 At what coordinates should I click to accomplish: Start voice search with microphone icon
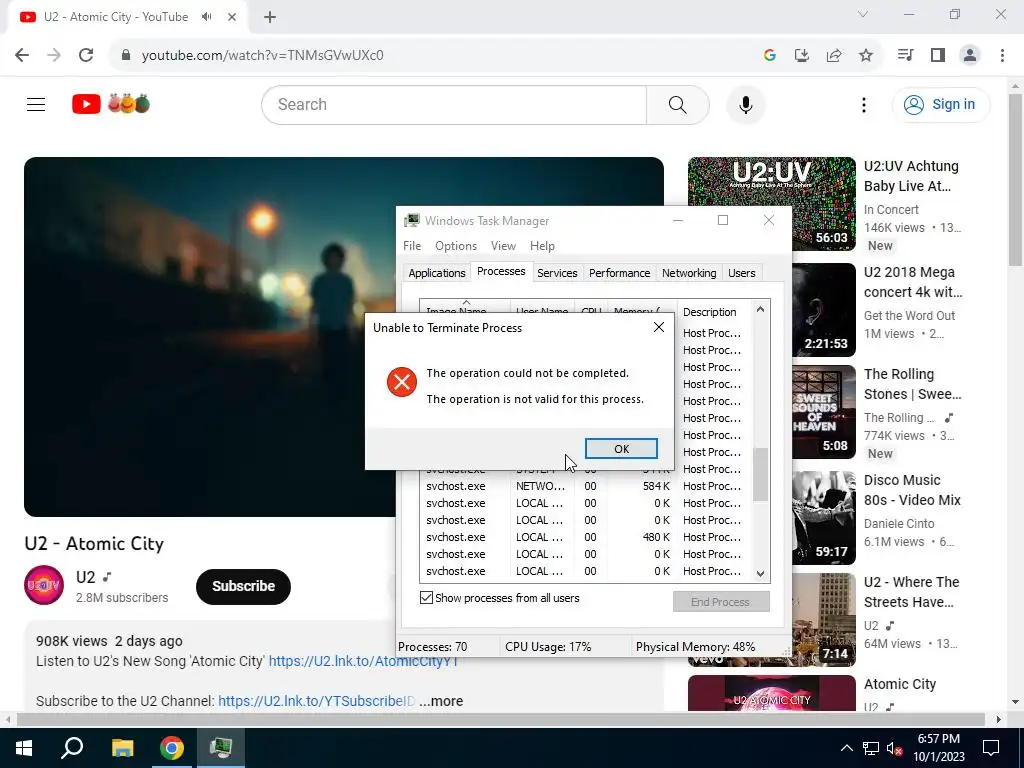[746, 104]
